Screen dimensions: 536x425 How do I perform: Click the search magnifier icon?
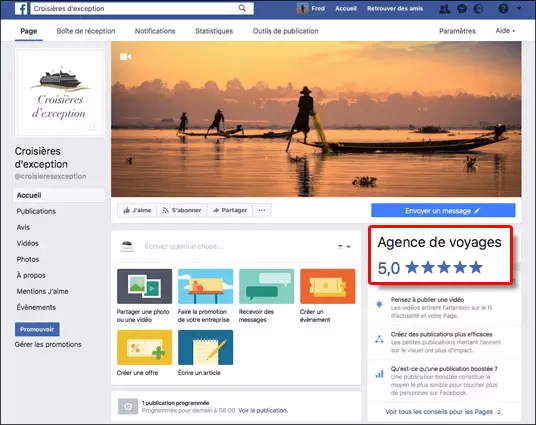tap(242, 8)
